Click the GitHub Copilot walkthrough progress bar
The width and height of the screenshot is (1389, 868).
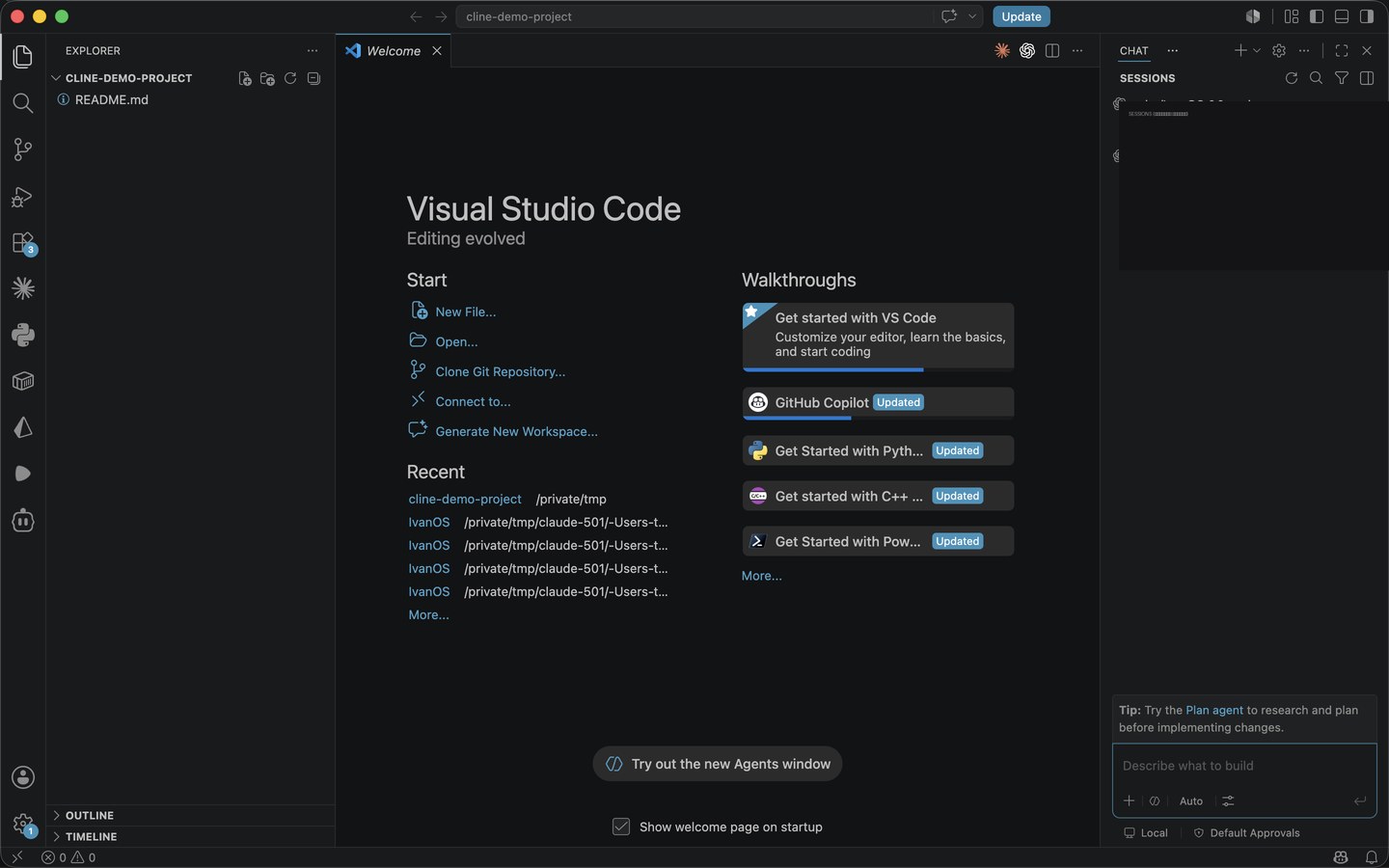[x=878, y=419]
